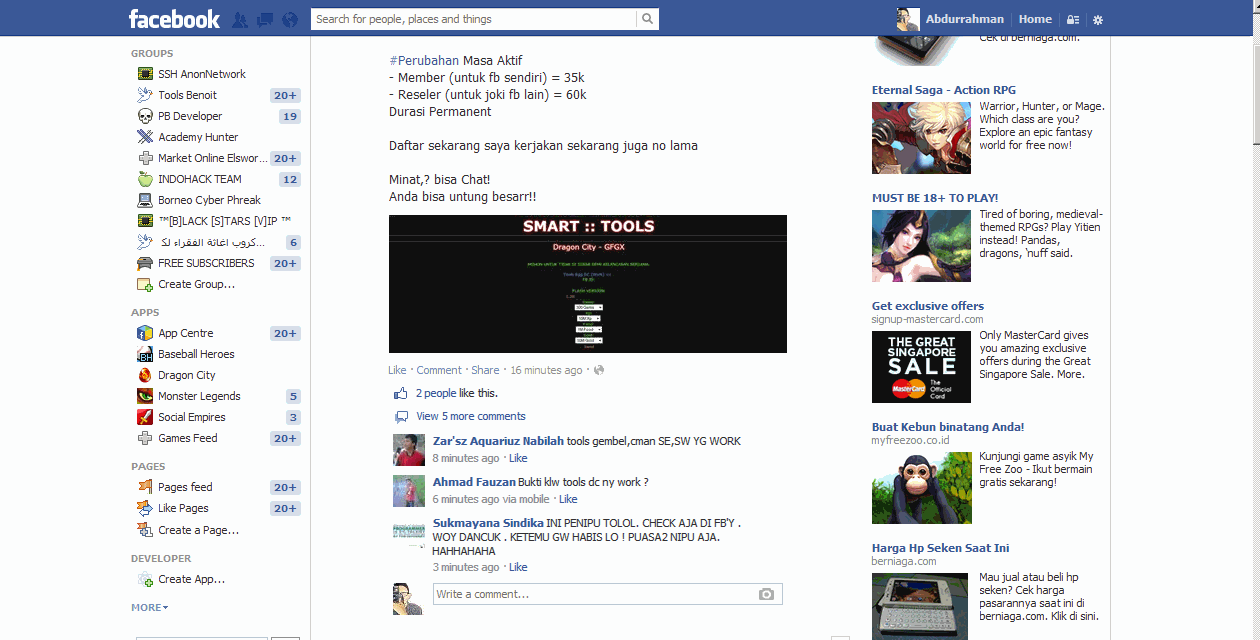Screen dimensions: 1260x640
Task: Click the Facebook logo
Action: click(174, 19)
